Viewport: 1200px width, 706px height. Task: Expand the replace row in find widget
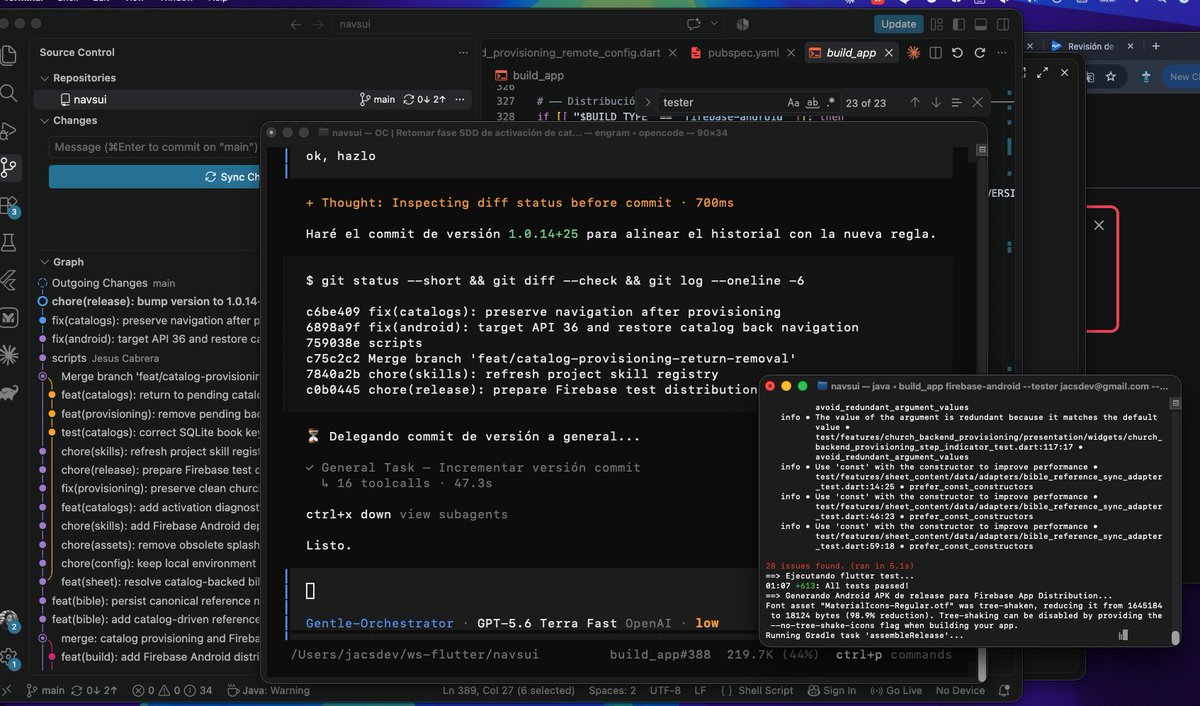(x=647, y=102)
